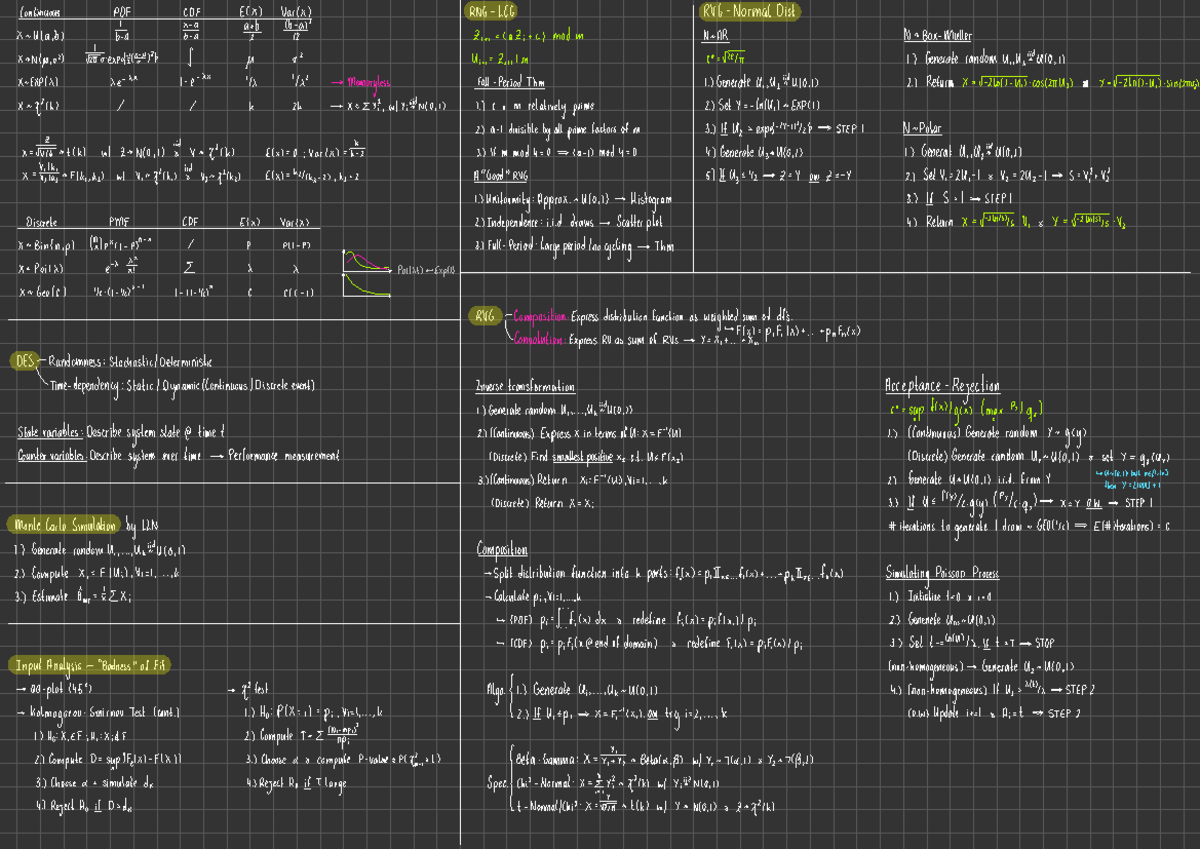Click the "Full-Period Thm" underlined heading
This screenshot has width=1200, height=849.
pyautogui.click(x=509, y=84)
